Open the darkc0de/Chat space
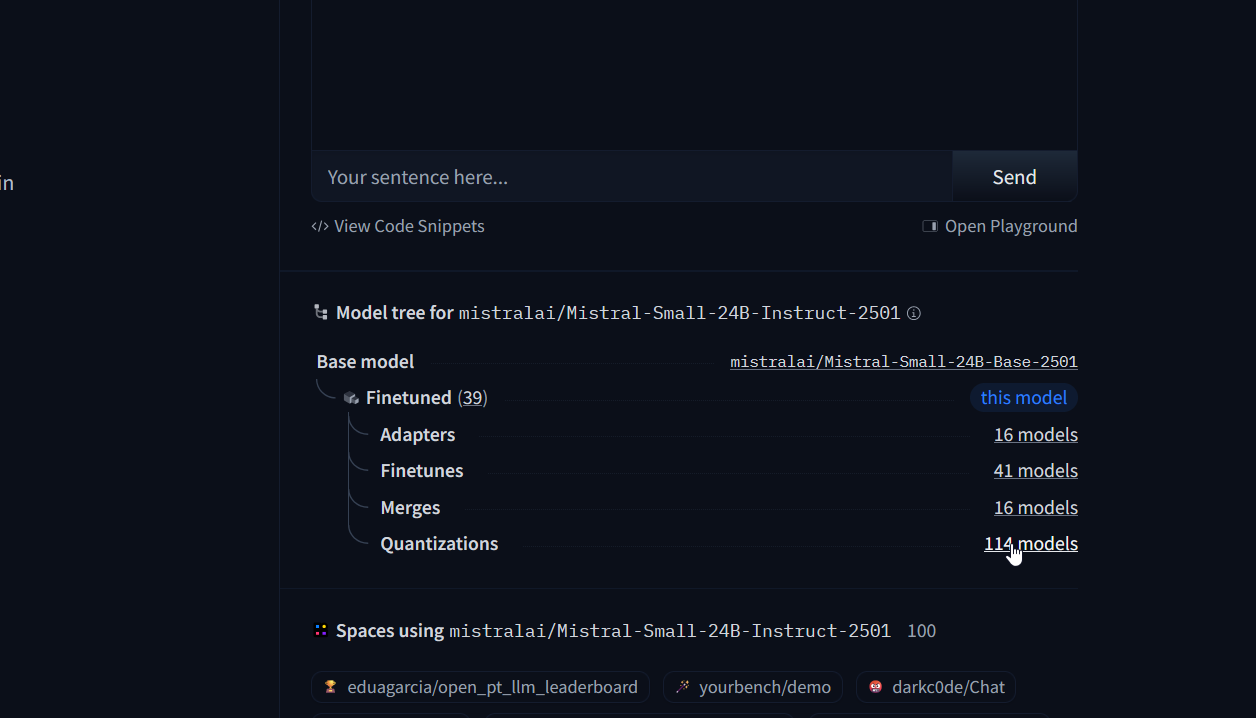 point(936,687)
